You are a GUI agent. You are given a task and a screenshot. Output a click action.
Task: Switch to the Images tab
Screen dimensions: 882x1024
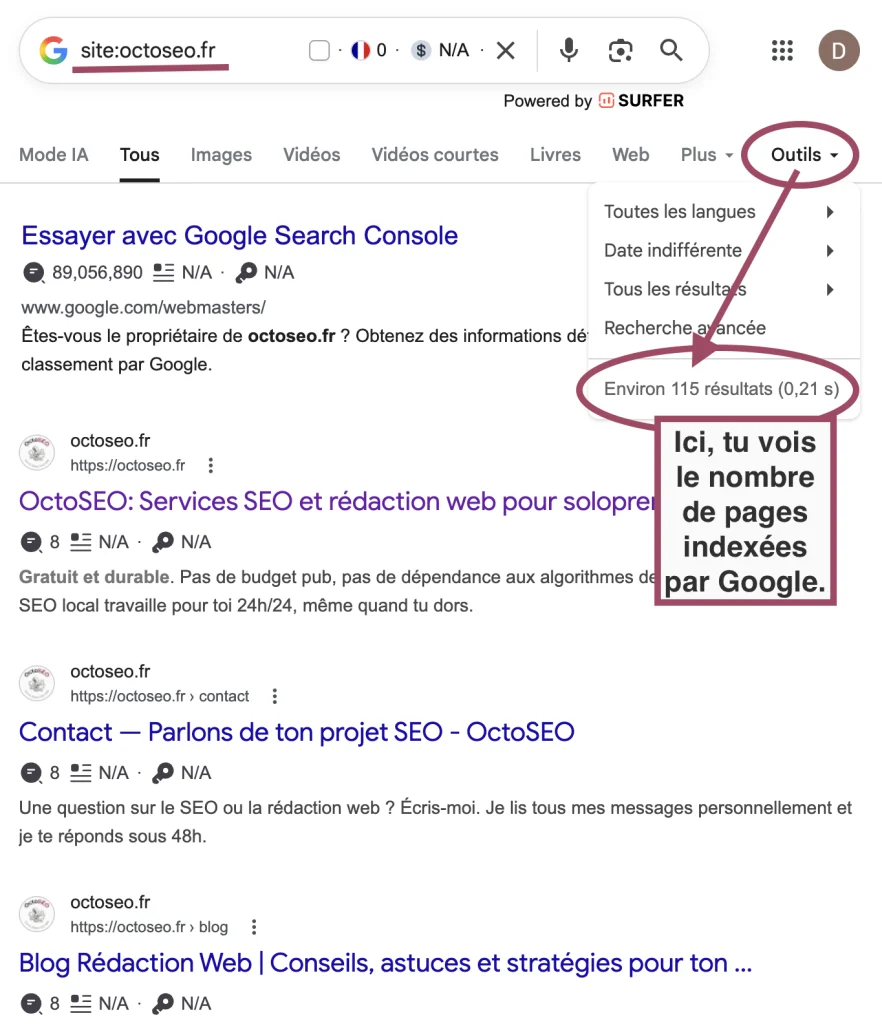[220, 155]
